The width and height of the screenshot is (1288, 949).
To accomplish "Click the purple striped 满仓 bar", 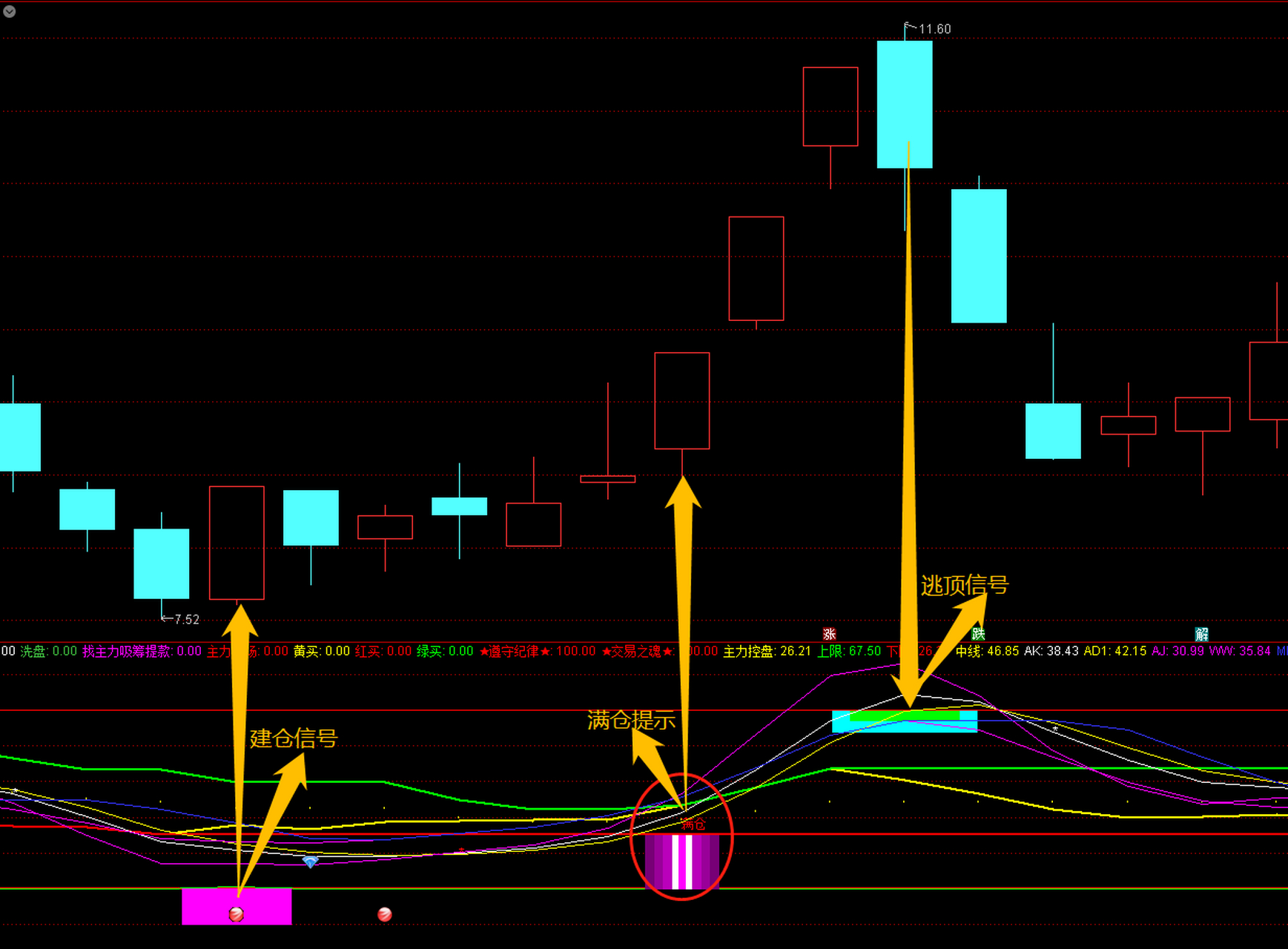I will click(682, 862).
